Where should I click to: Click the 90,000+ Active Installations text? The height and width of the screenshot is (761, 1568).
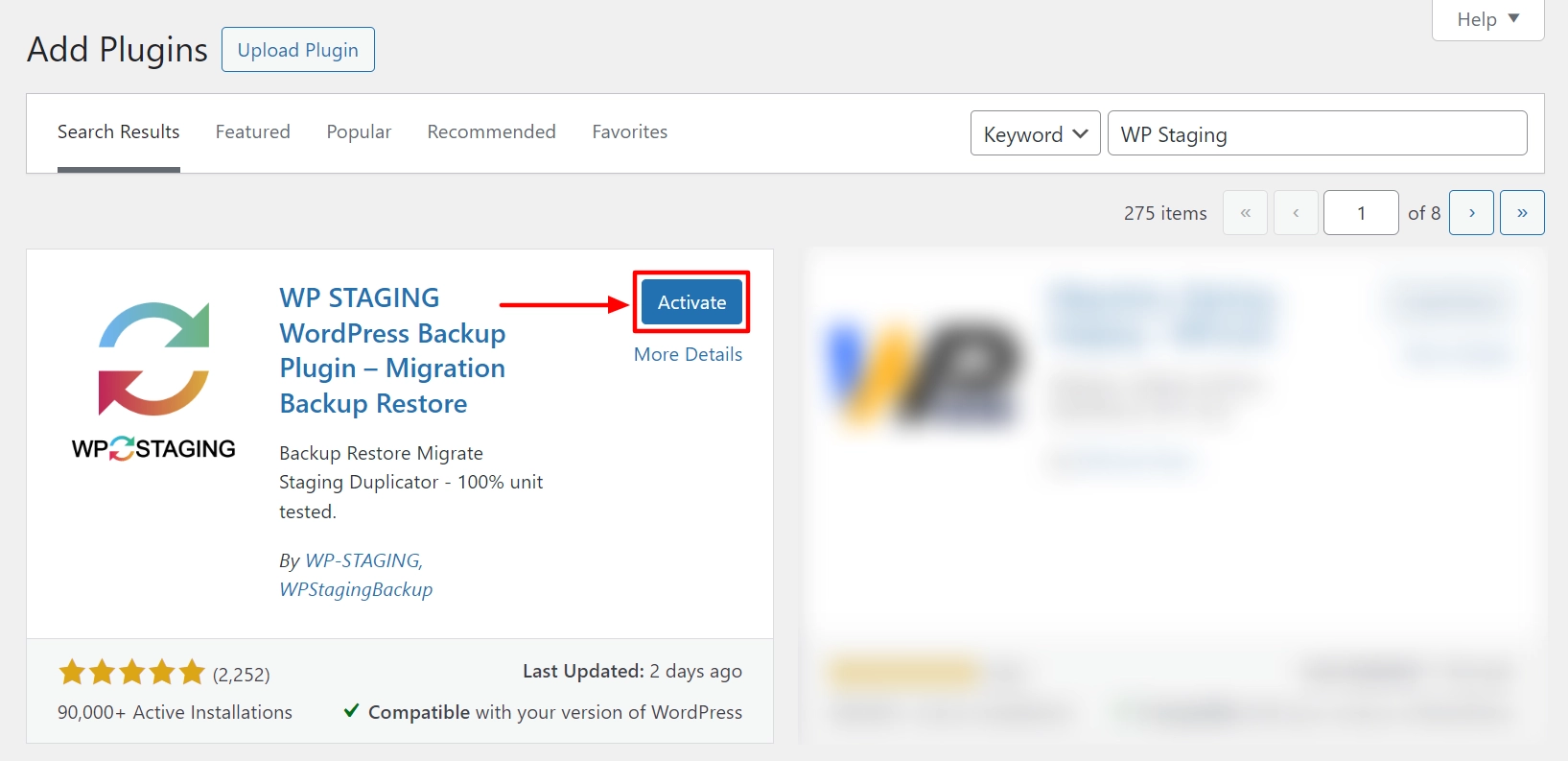(175, 712)
